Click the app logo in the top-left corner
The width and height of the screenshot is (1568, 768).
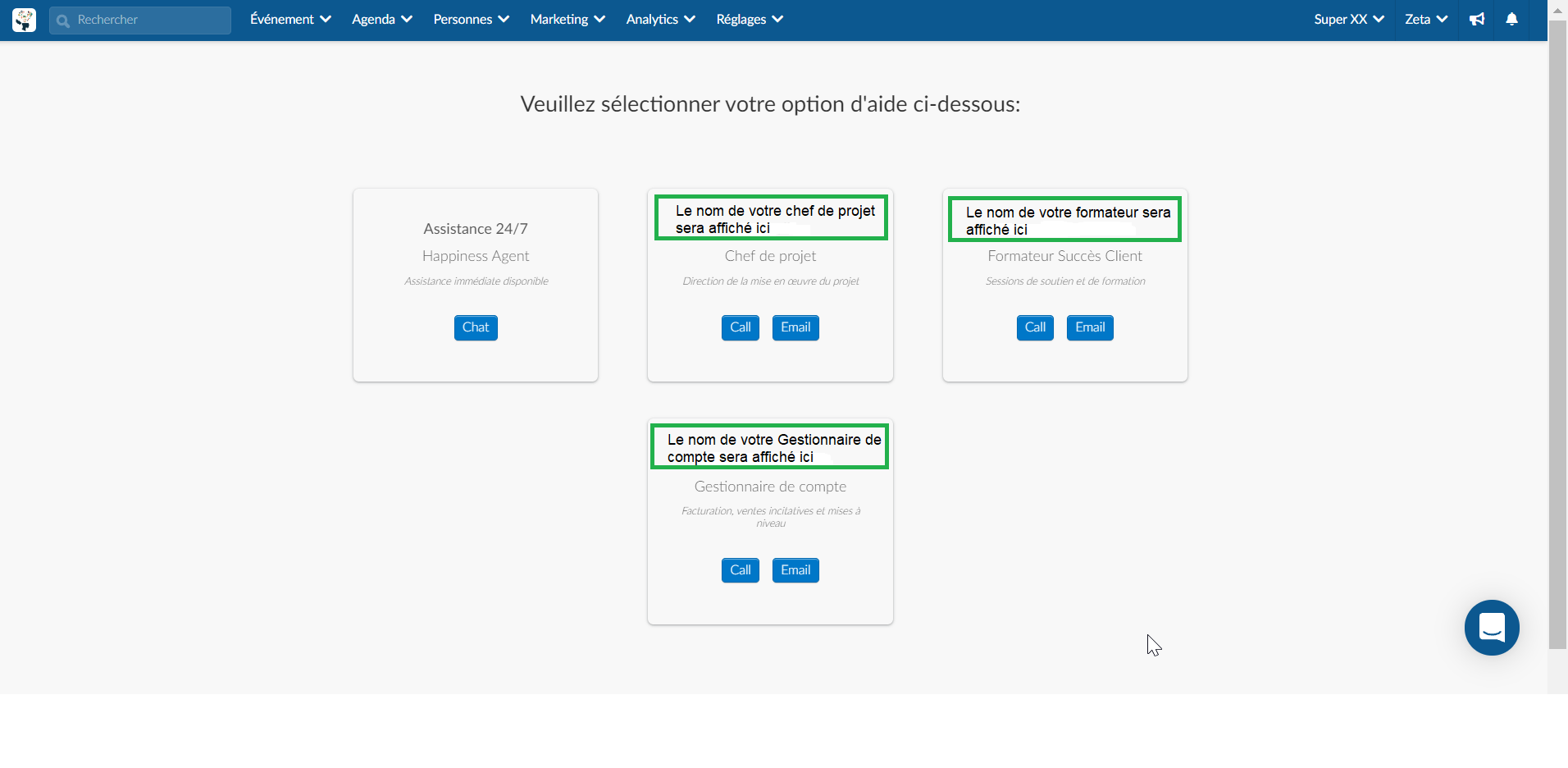[25, 20]
